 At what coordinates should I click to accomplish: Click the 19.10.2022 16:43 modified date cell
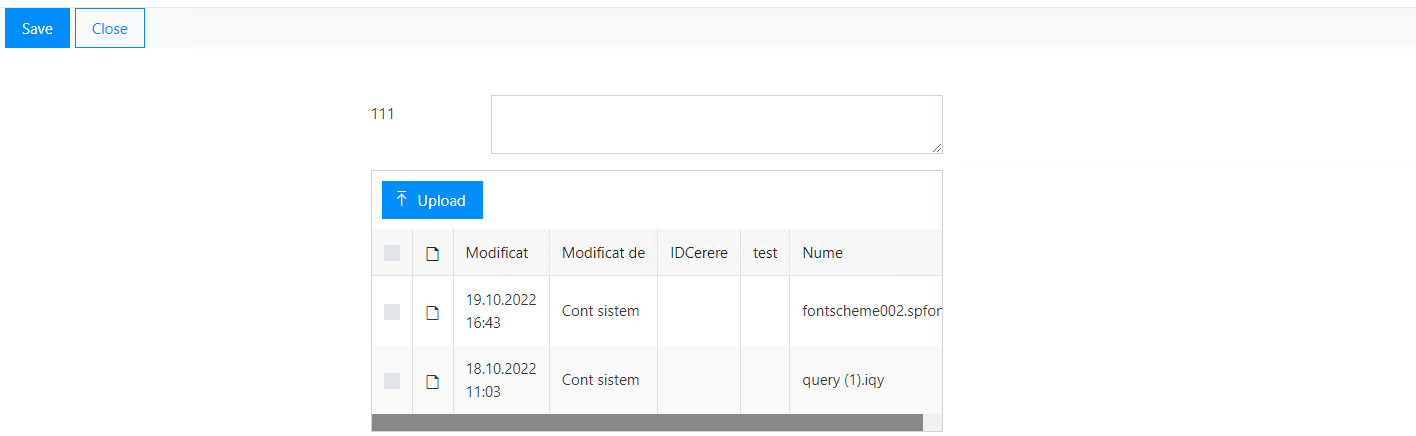501,311
